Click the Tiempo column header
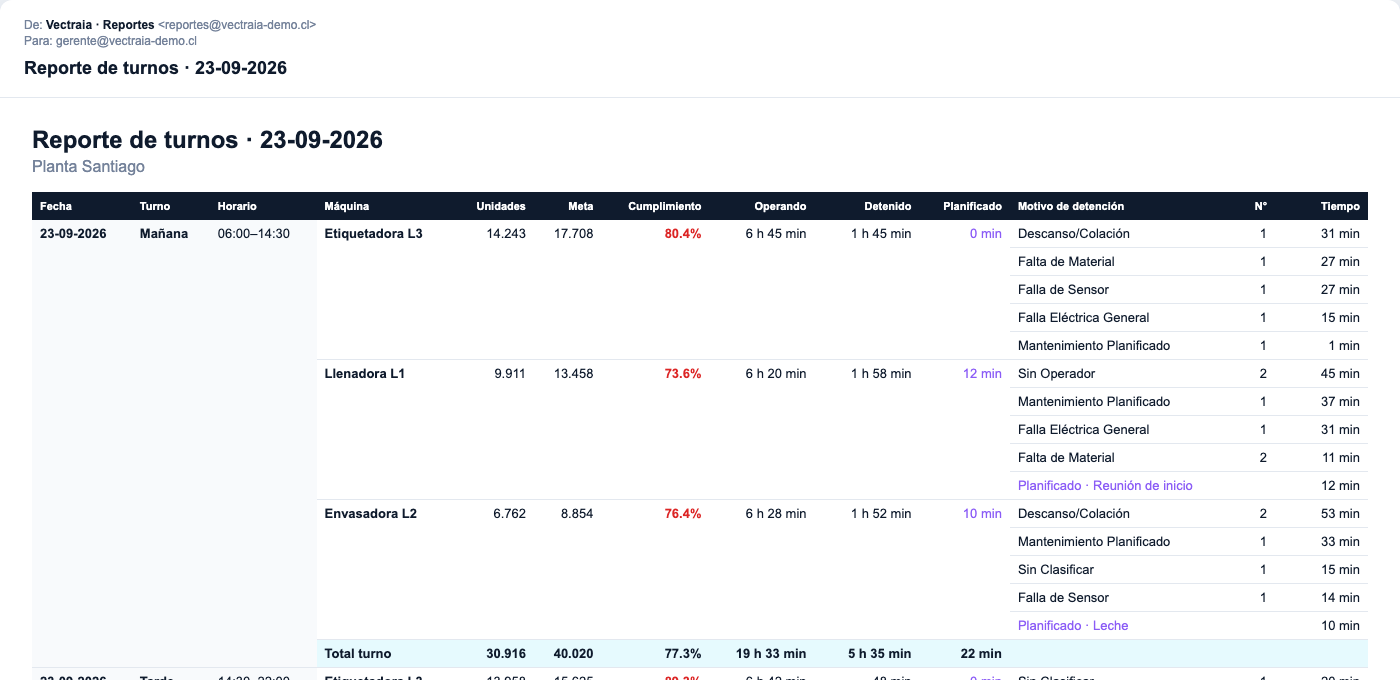The height and width of the screenshot is (680, 1400). coord(1340,206)
